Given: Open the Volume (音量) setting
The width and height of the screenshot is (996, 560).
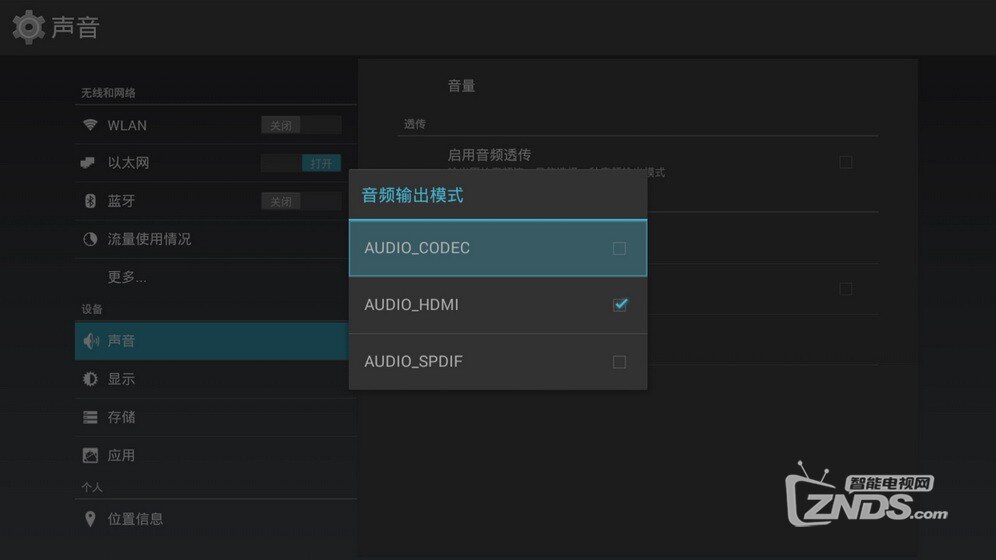Looking at the screenshot, I should pos(462,86).
